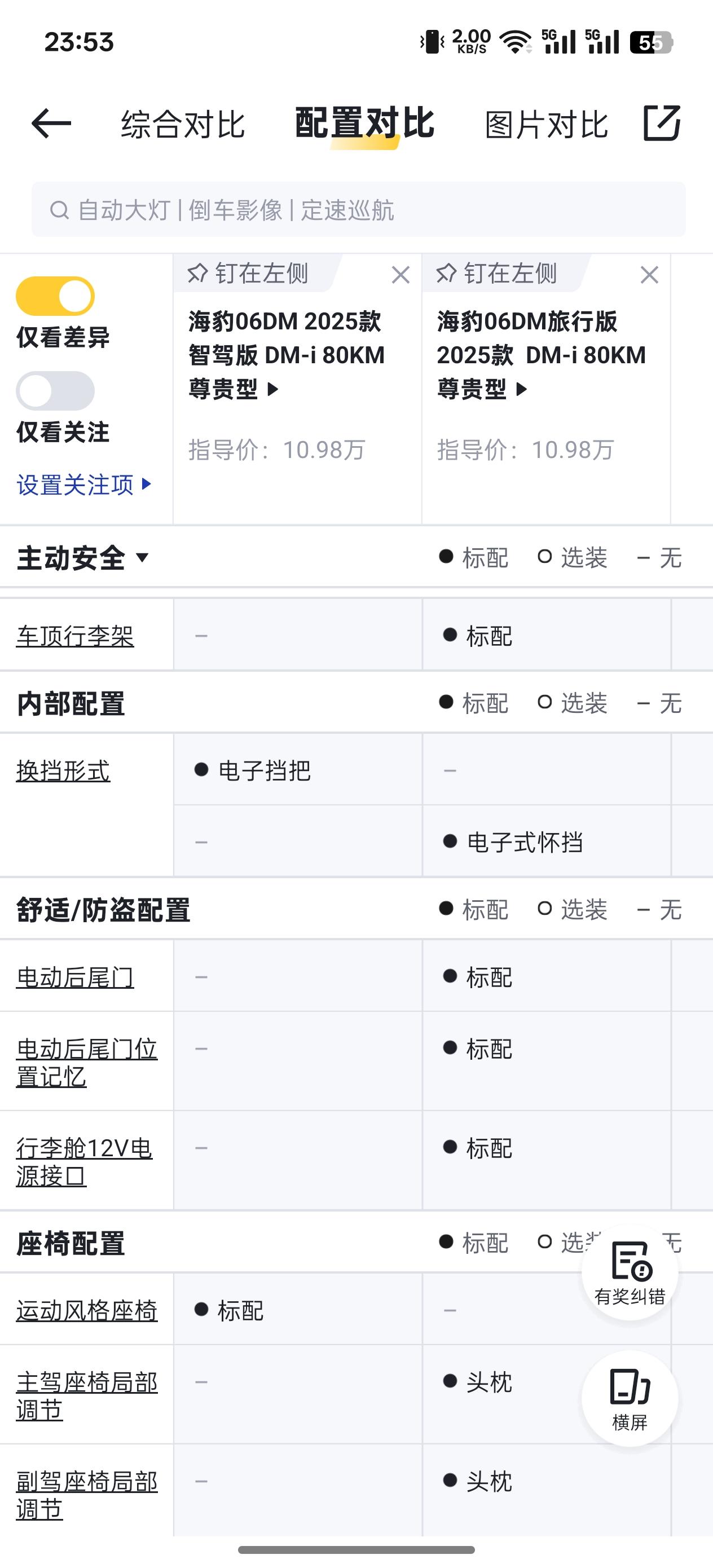713x1568 pixels.
Task: Open 设置关注项 link
Action: point(84,485)
